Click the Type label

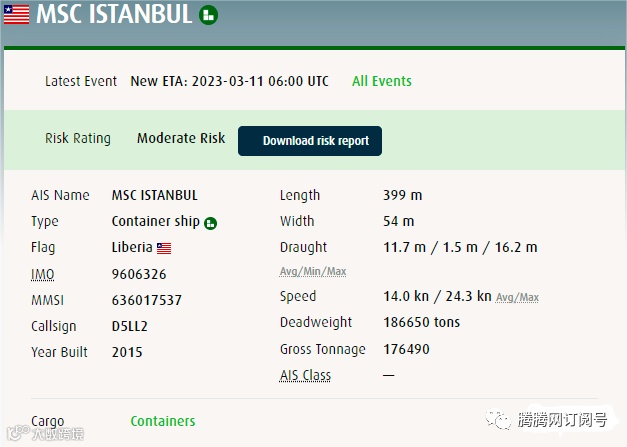[x=45, y=222]
